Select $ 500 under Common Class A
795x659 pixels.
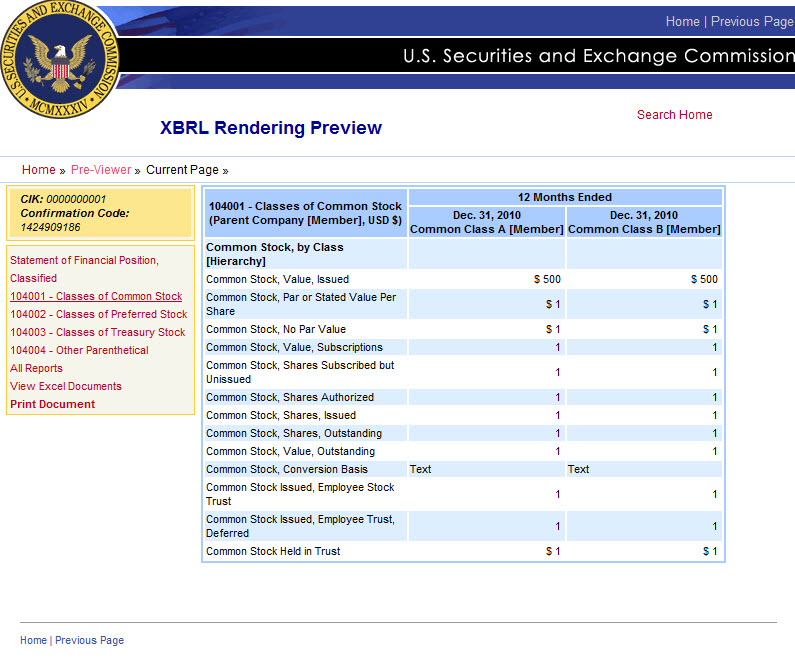point(547,279)
